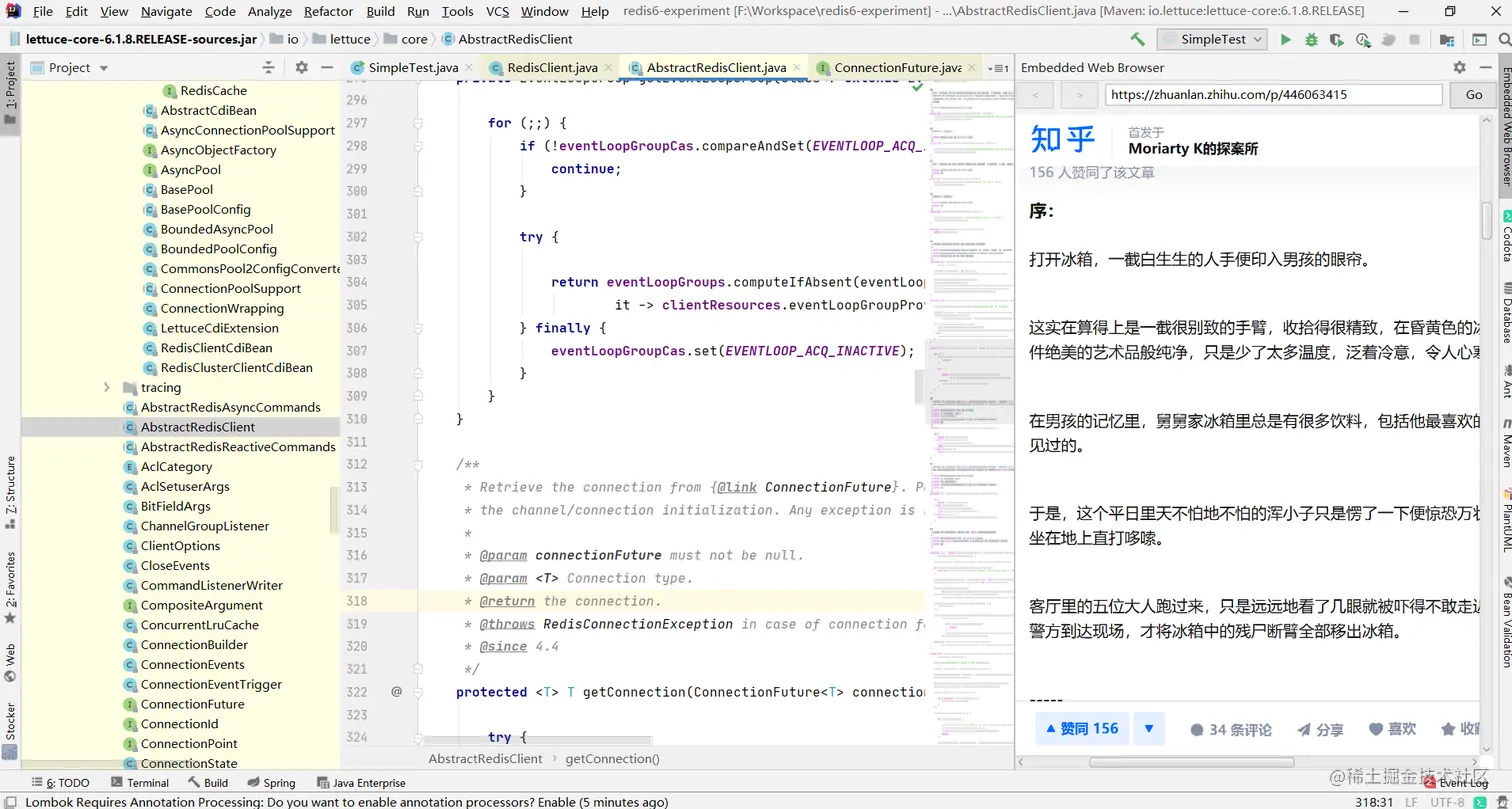The image size is (1512, 809).
Task: Click the Moriarty K的探索所 column link
Action: [x=1193, y=149]
